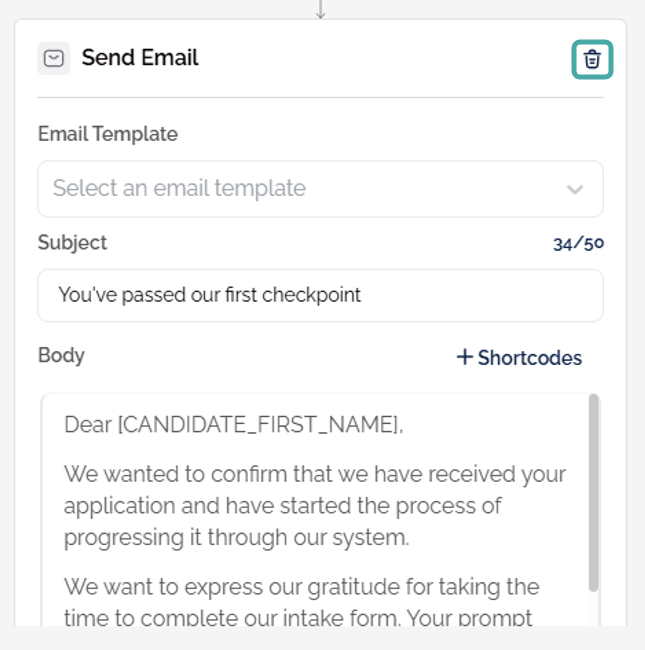The height and width of the screenshot is (650, 645).
Task: Place cursor after 'checkpoint' in the subject
Action: click(363, 295)
